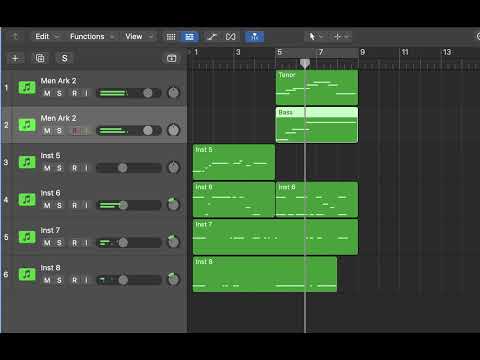480x360 pixels.
Task: Select the instrument icon on track 2
Action: click(27, 125)
